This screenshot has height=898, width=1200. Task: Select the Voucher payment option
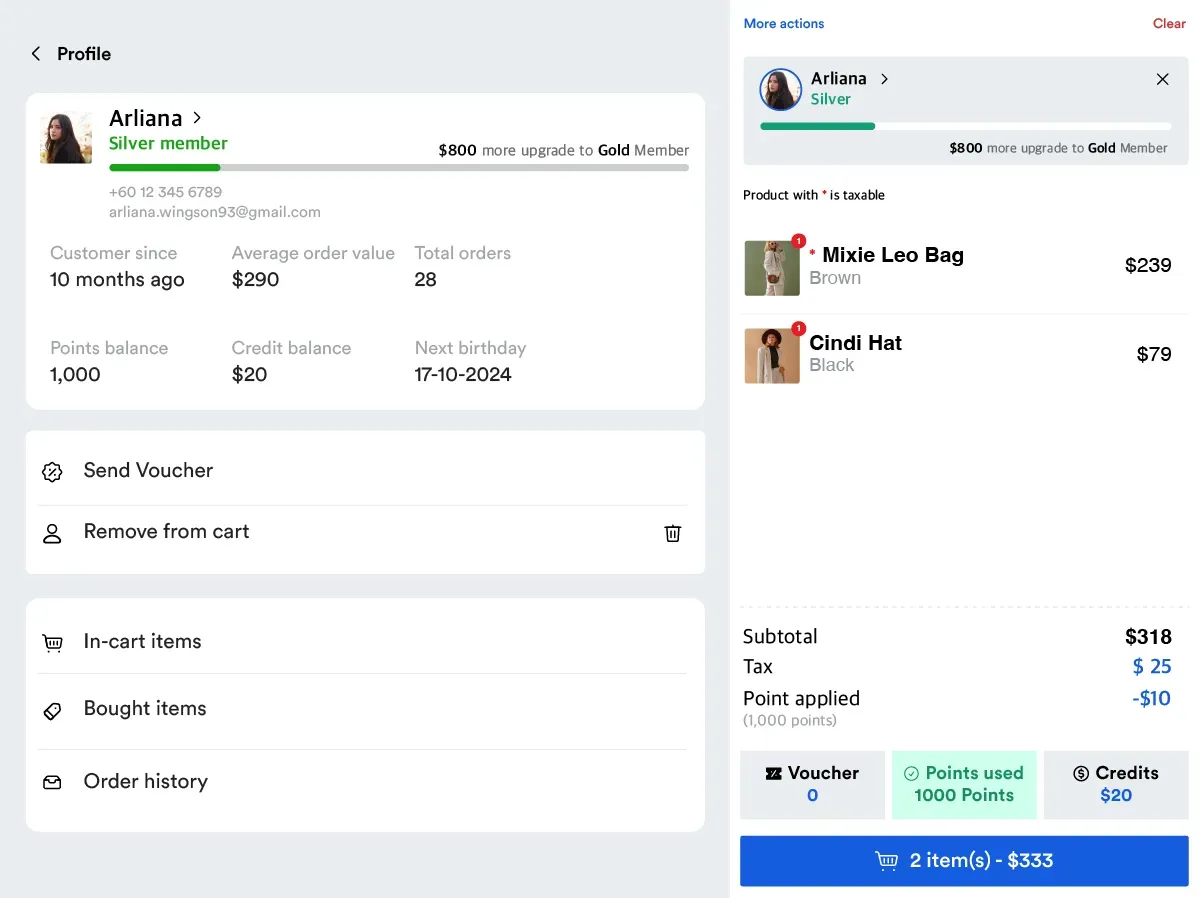(812, 784)
